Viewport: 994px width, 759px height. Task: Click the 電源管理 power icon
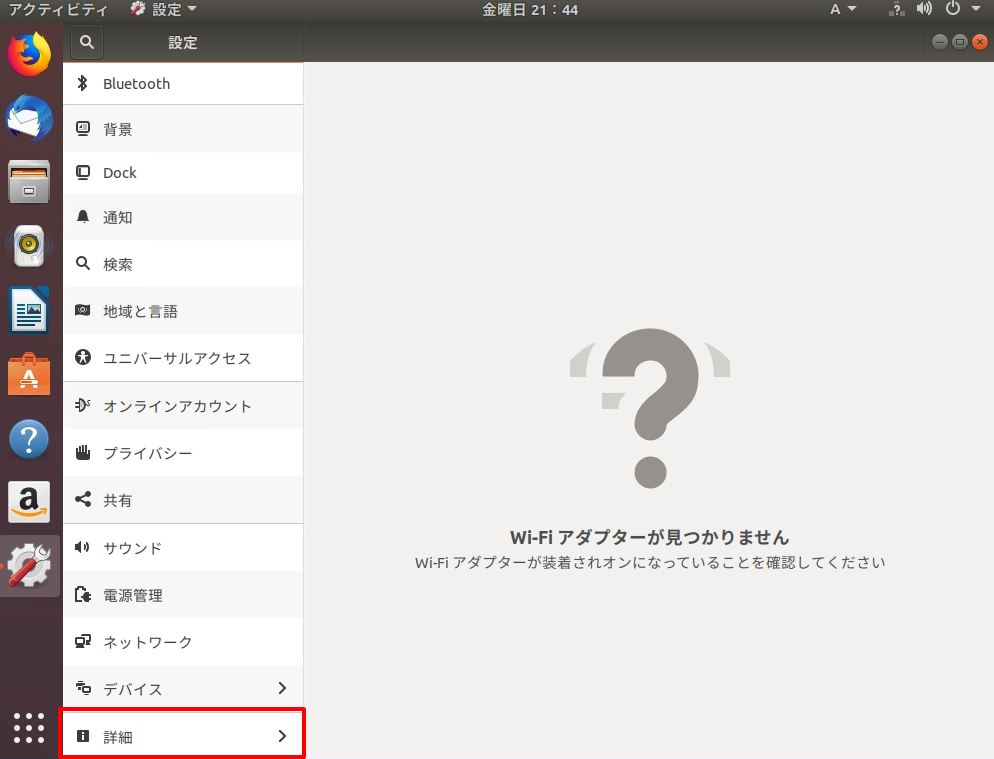point(83,594)
